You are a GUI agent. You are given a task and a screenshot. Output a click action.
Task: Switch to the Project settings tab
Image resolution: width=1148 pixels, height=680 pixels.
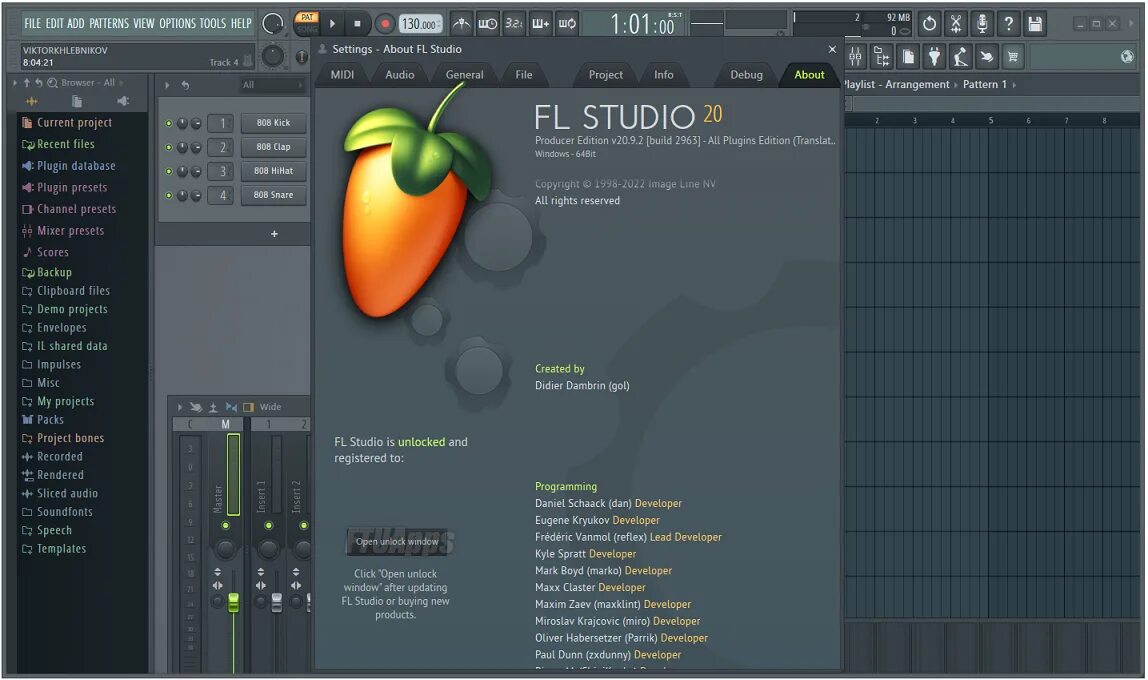(x=605, y=75)
